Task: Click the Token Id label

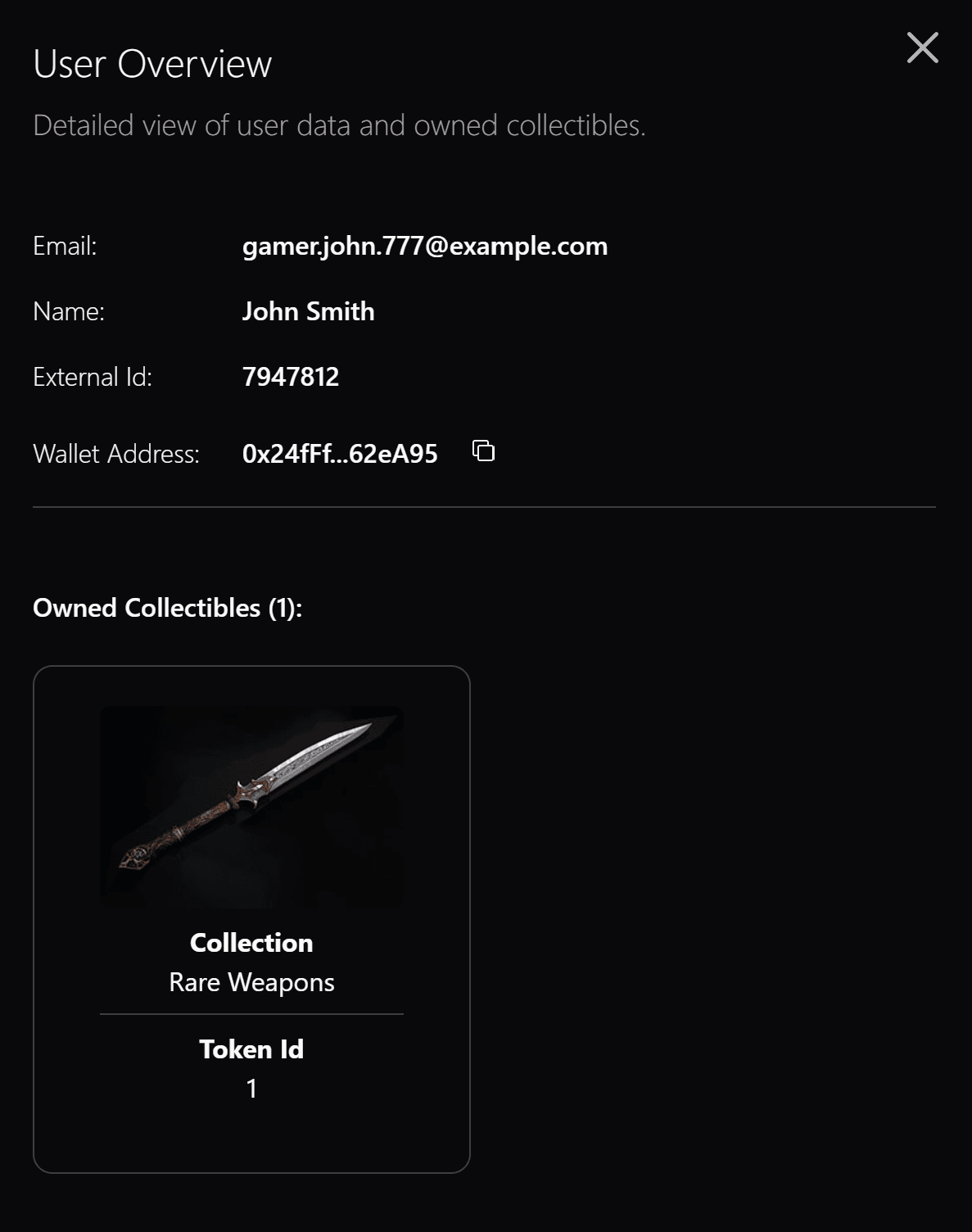Action: click(x=251, y=1049)
